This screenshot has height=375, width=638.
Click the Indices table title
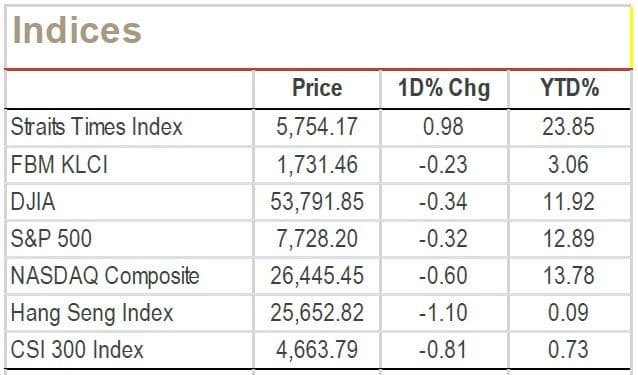77,30
